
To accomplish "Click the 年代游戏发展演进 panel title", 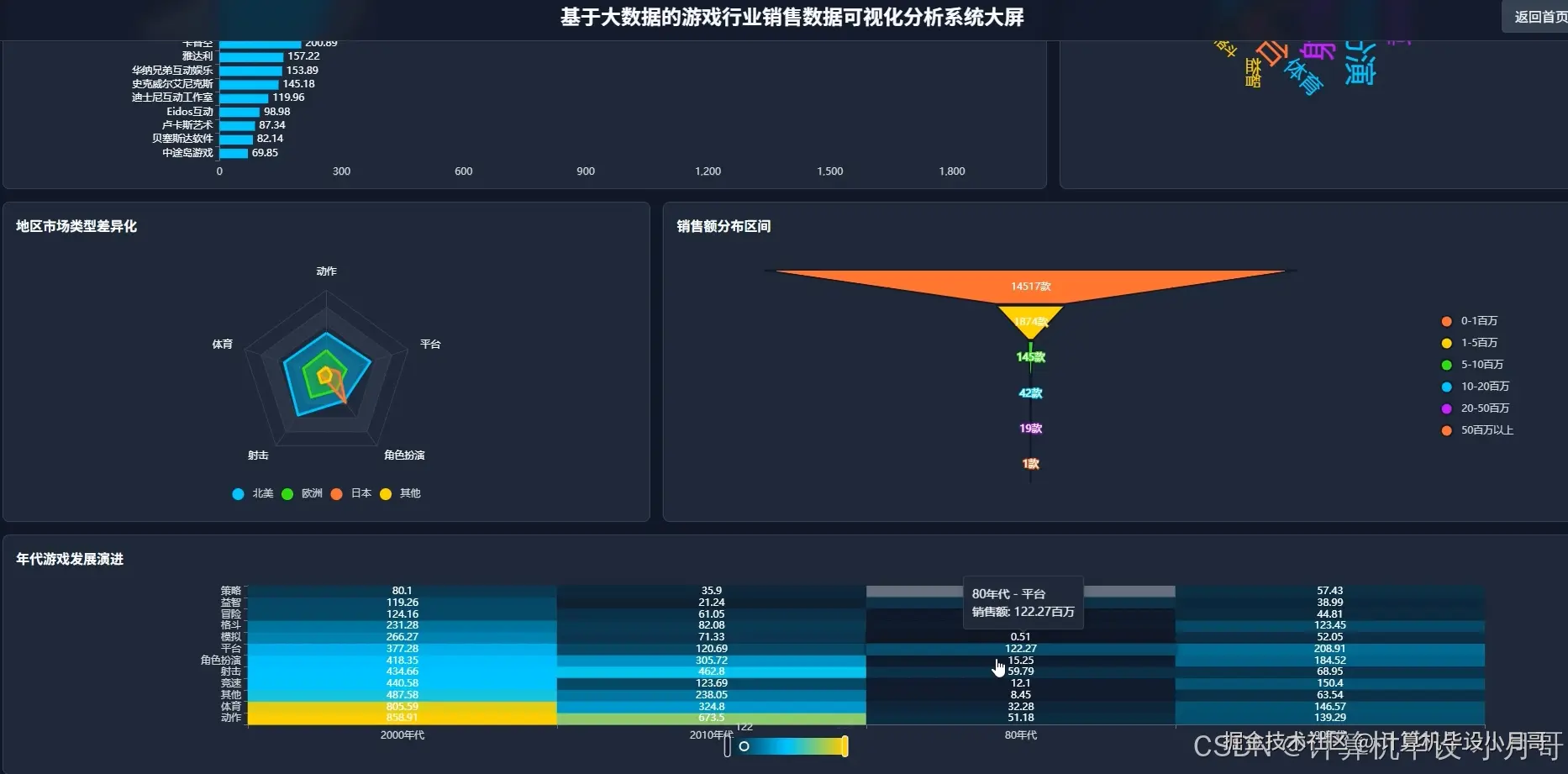I will tap(71, 558).
